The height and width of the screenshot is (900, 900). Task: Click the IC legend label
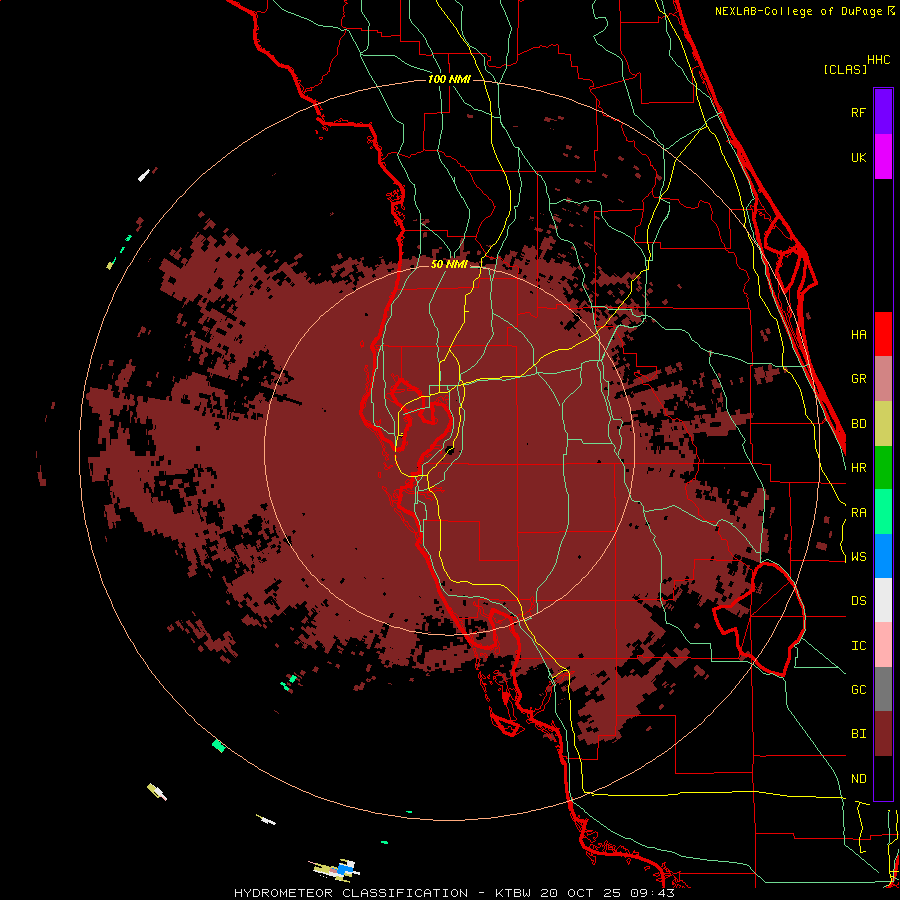click(x=858, y=645)
